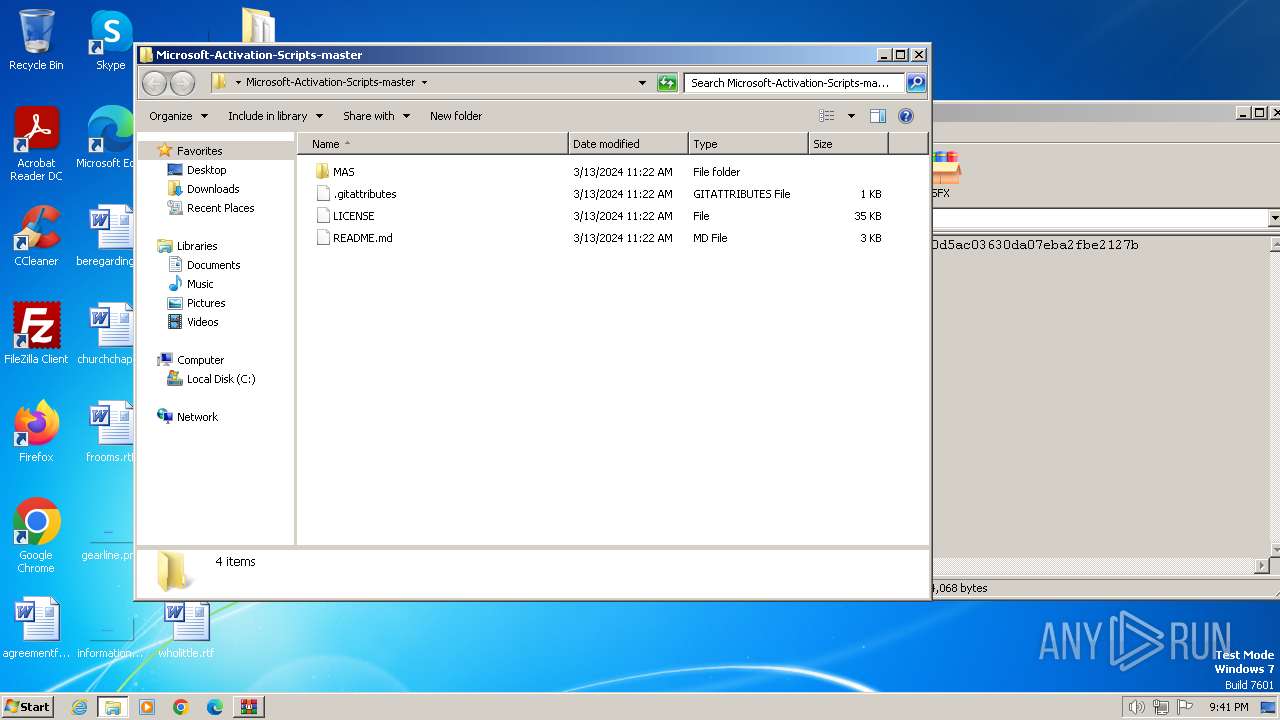Image resolution: width=1280 pixels, height=720 pixels.
Task: Launch Firefox from the desktop
Action: (x=36, y=431)
